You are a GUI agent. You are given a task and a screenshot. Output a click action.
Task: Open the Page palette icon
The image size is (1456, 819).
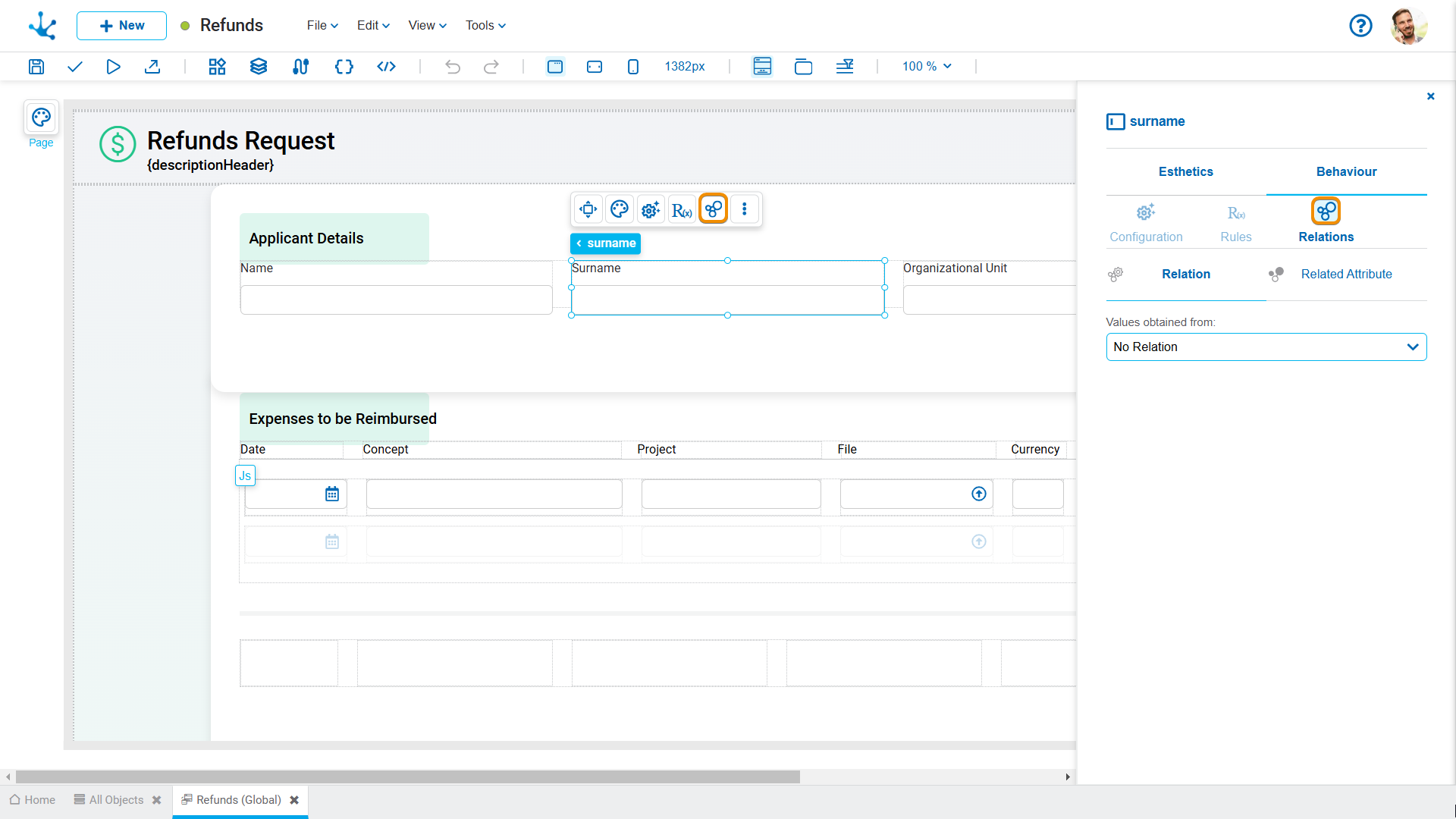(x=41, y=118)
